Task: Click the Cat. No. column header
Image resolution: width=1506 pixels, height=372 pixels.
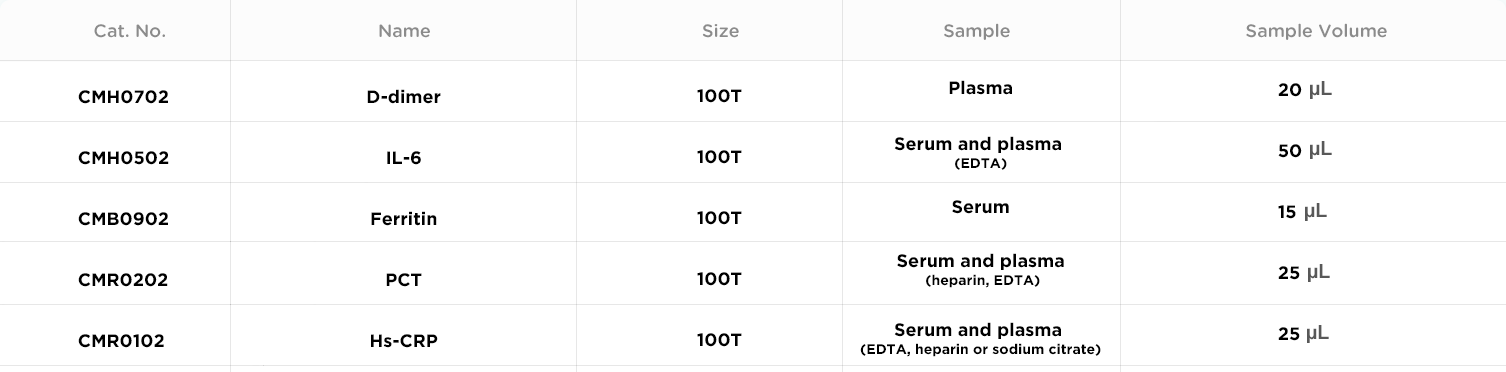Action: (130, 31)
